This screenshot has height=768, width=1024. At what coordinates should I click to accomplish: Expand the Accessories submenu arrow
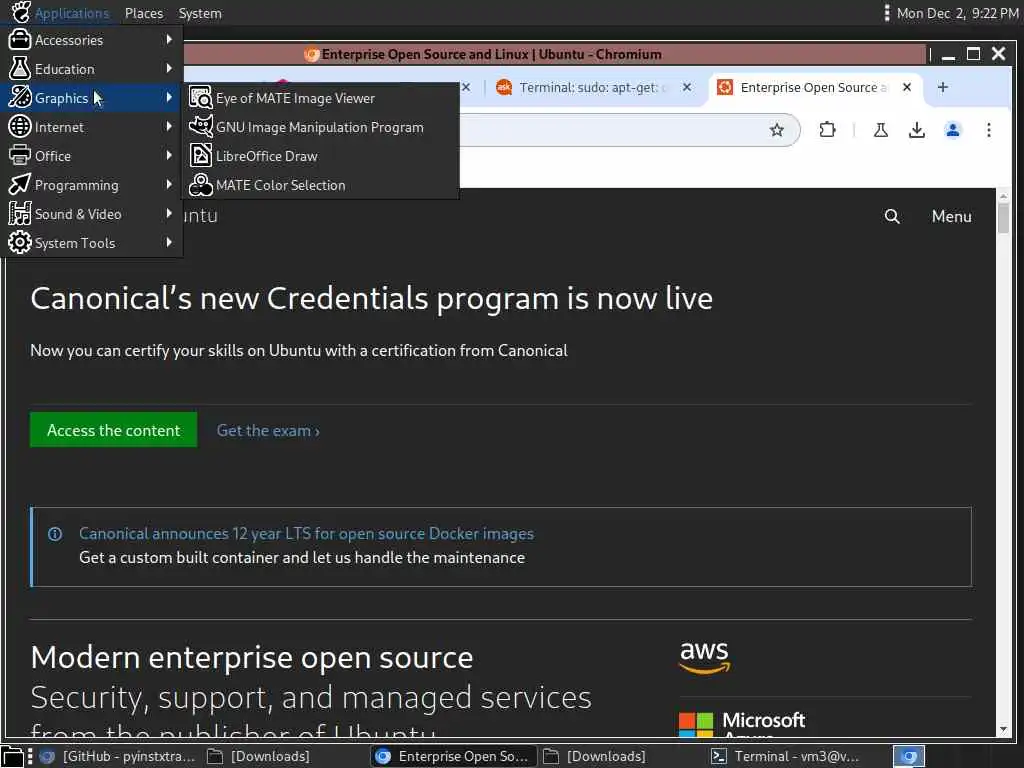point(169,39)
